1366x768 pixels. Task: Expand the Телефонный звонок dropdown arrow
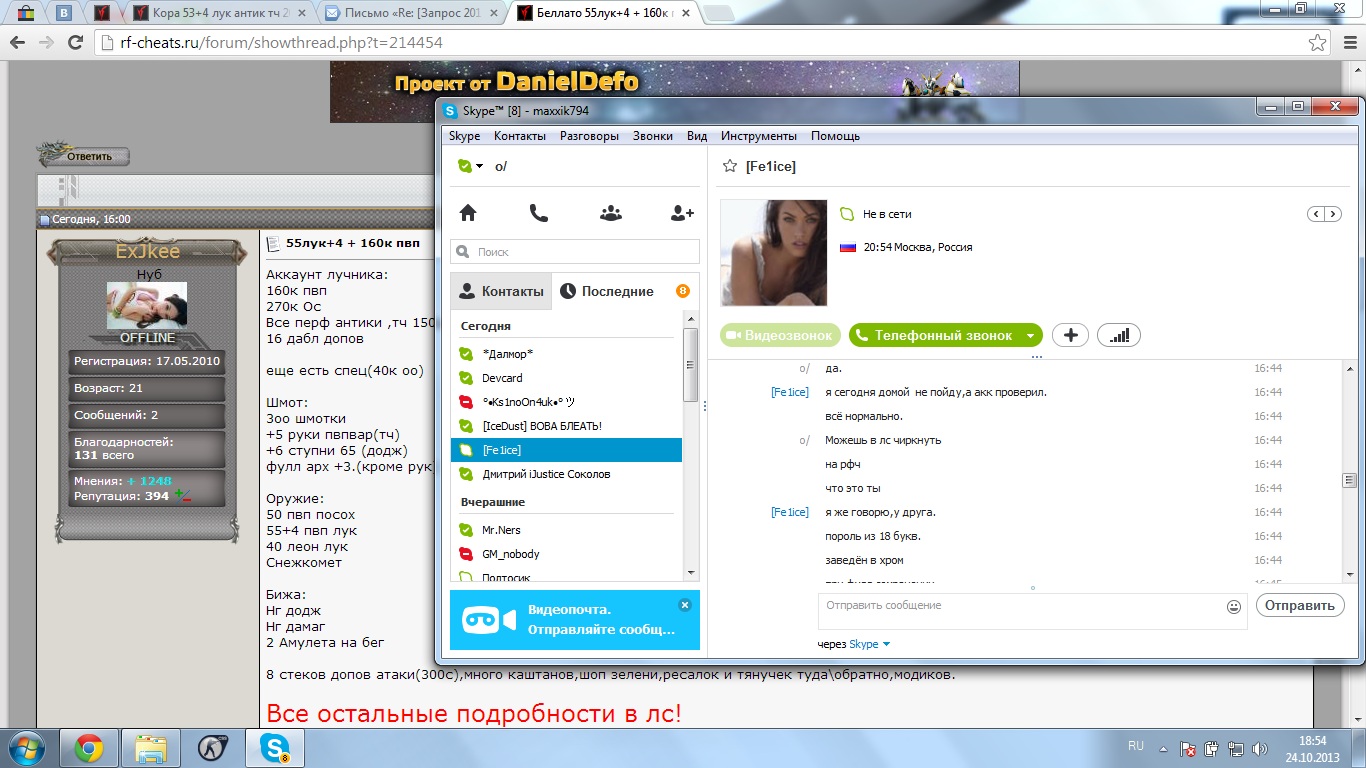coord(1031,336)
